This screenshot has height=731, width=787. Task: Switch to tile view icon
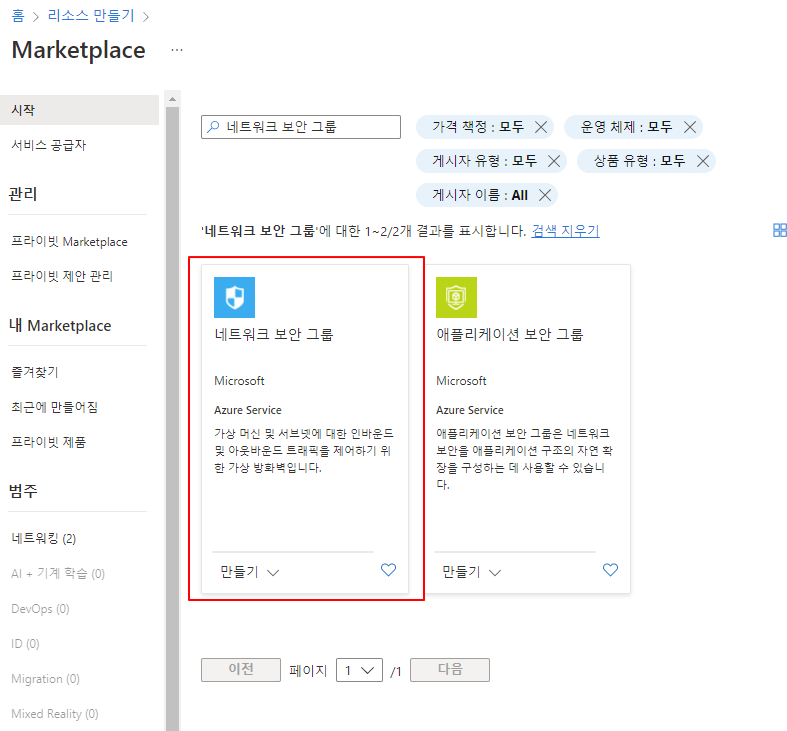click(779, 230)
